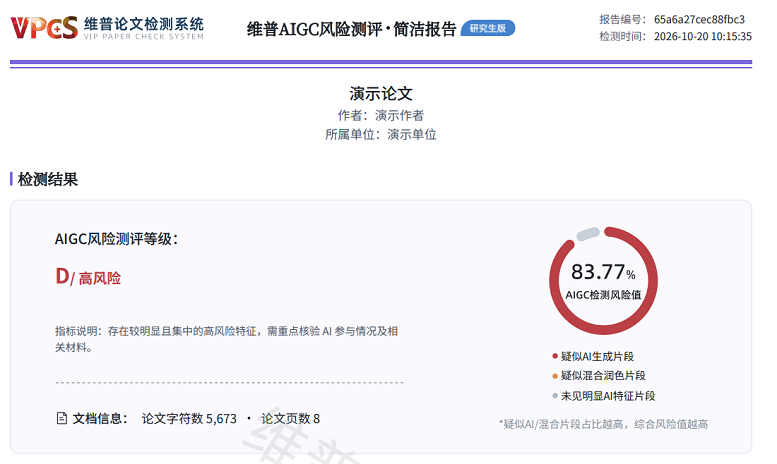Click the 未见明显AI特征片段 legend label
This screenshot has height=464, width=777.
point(608,396)
